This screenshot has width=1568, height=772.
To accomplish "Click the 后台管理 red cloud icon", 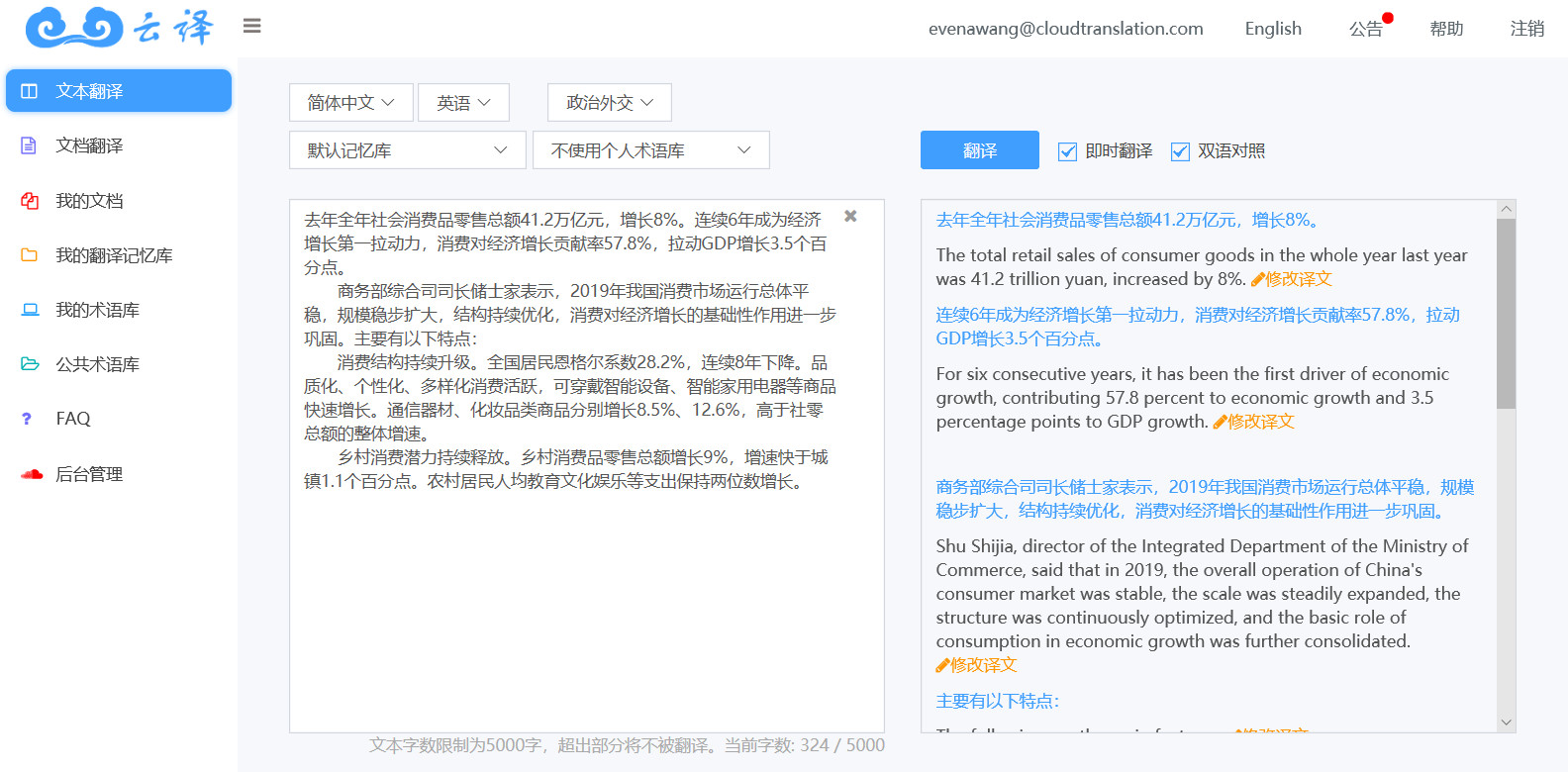I will click(x=32, y=474).
